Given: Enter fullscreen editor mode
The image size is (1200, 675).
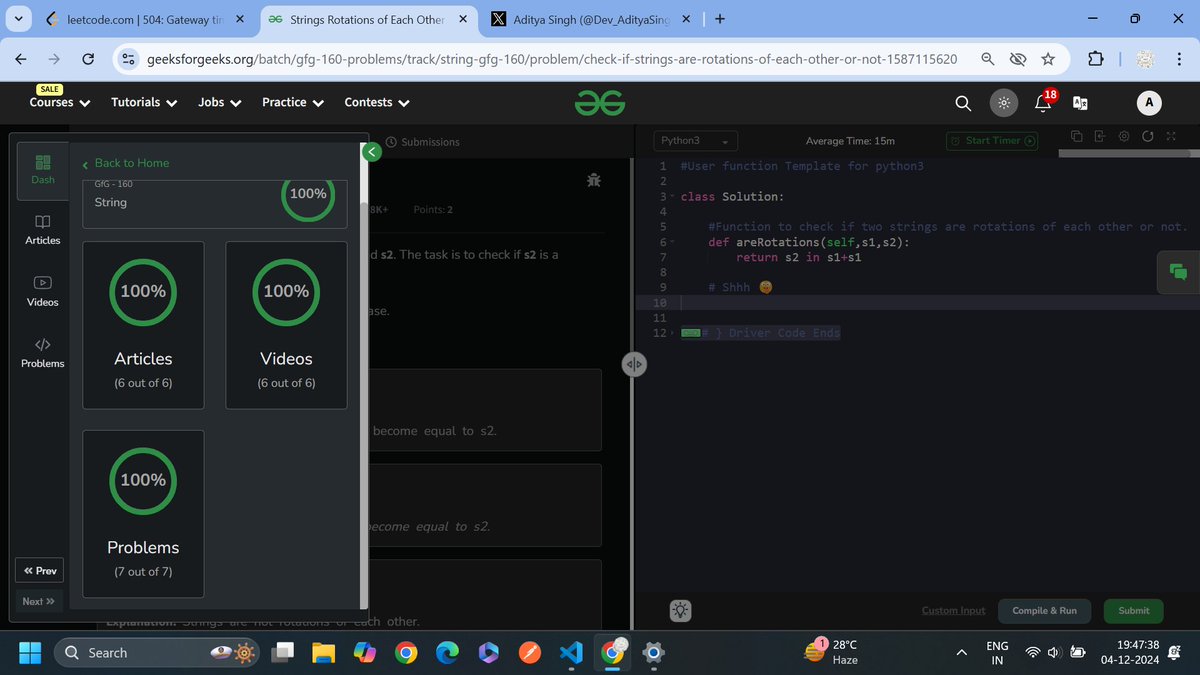Looking at the screenshot, I should click(1170, 137).
